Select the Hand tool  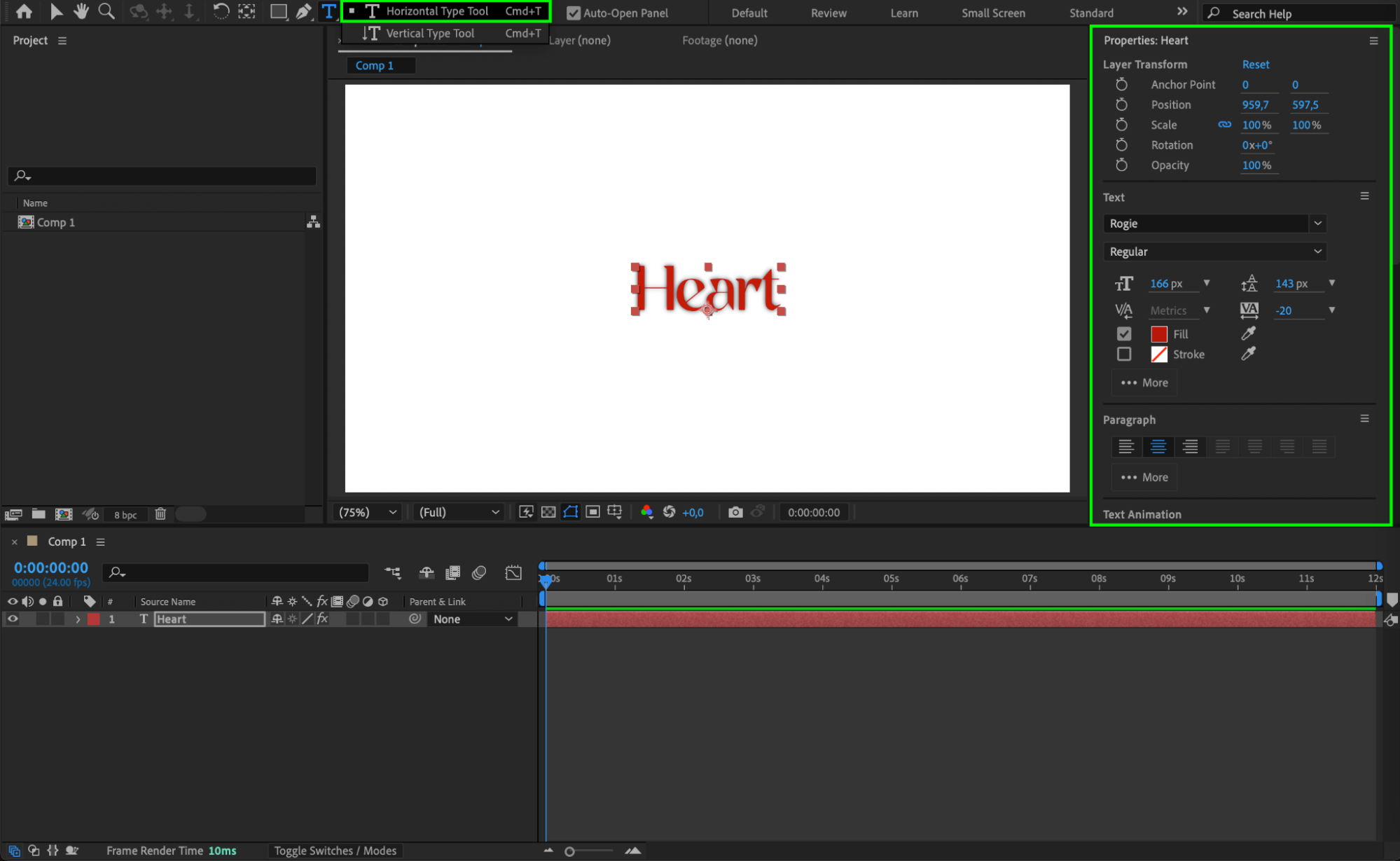point(81,11)
